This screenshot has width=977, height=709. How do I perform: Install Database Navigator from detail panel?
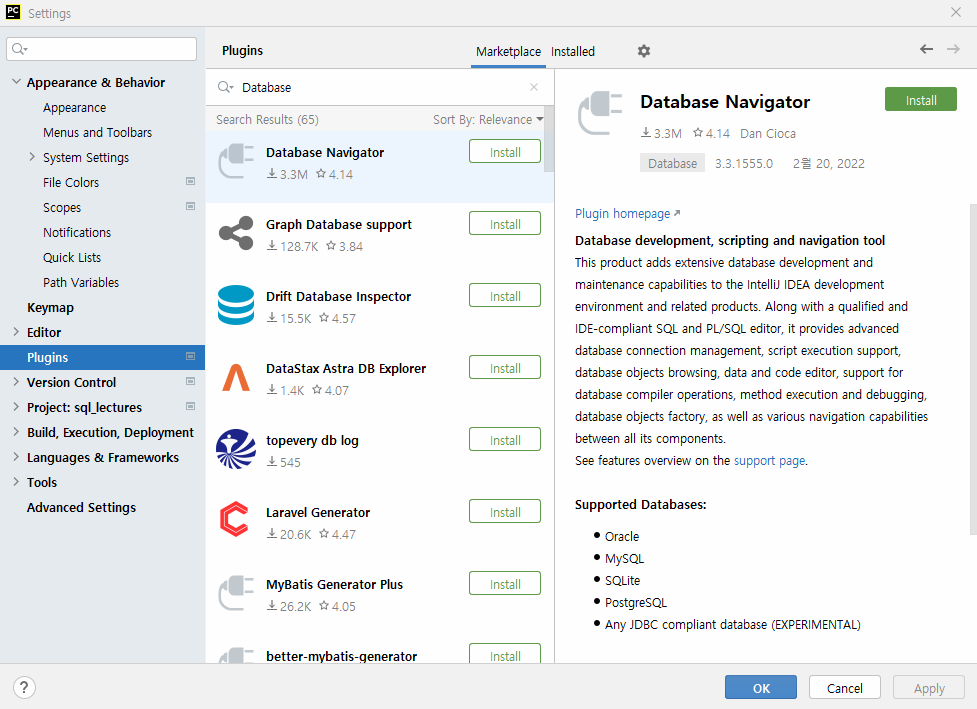coord(920,100)
